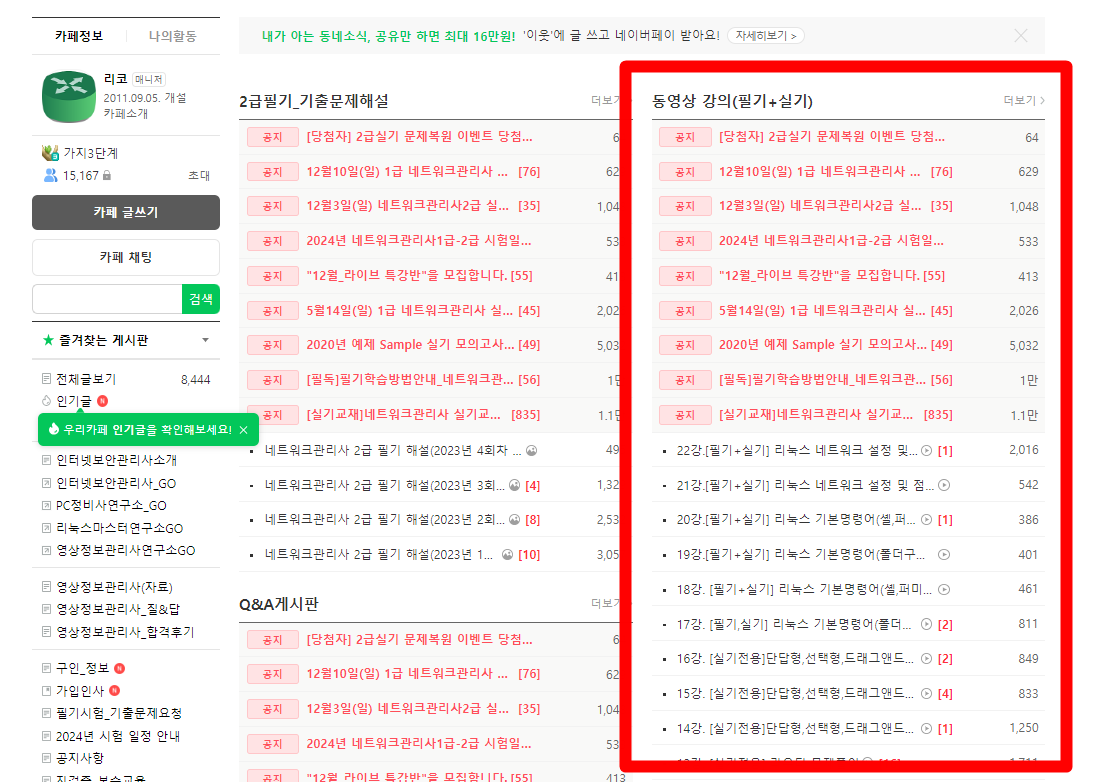Open 리눅스마스터연구소GO board
1097x782 pixels.
120,528
